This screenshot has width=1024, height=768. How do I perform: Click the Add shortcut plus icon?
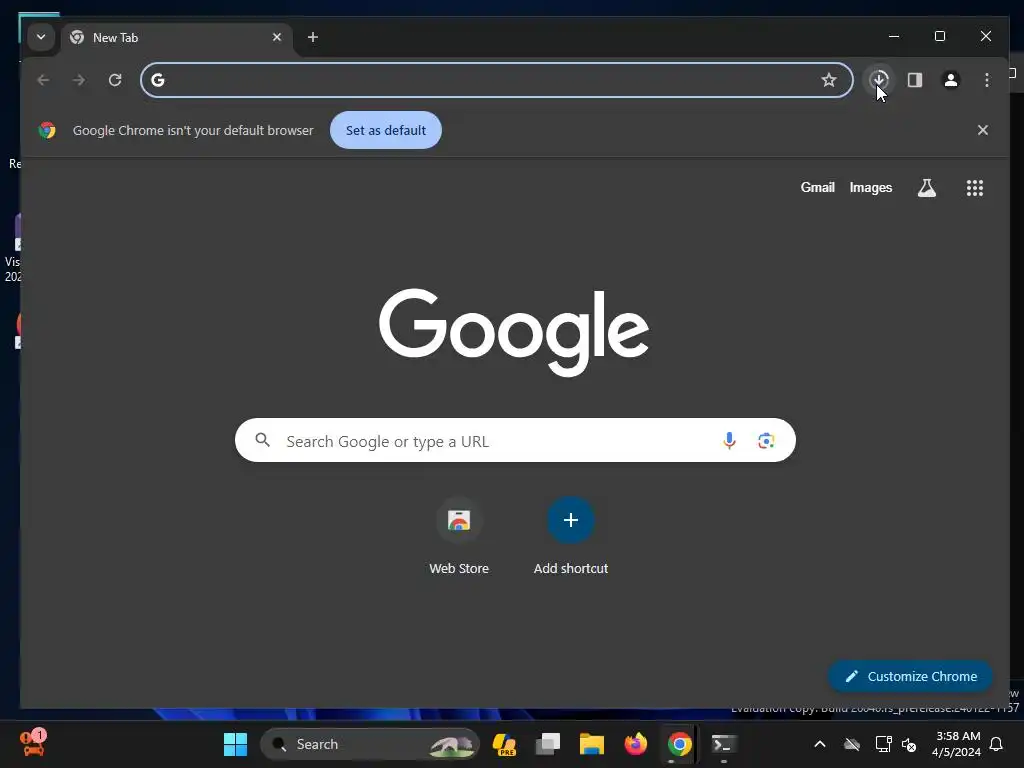(570, 520)
